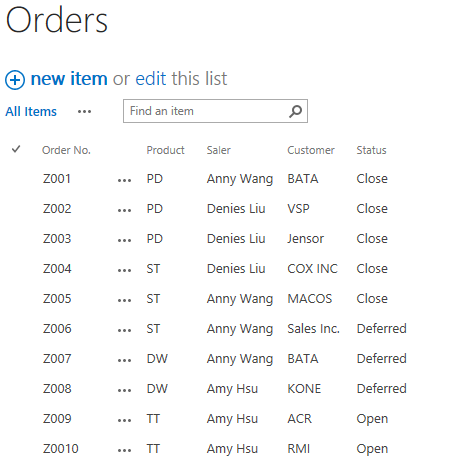Toggle the select-all checkmark in header
This screenshot has width=460, height=463.
pyautogui.click(x=16, y=149)
